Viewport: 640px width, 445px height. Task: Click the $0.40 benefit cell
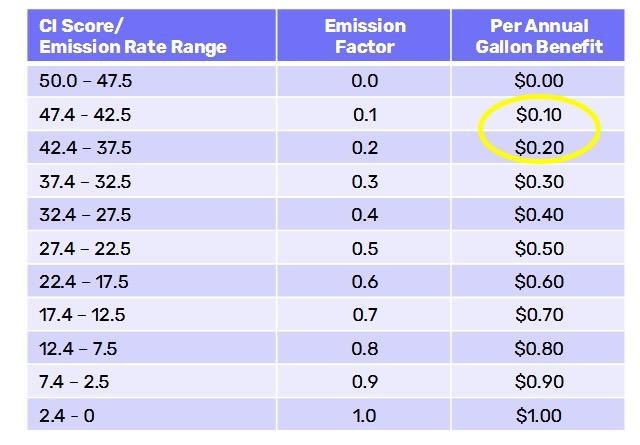(541, 215)
